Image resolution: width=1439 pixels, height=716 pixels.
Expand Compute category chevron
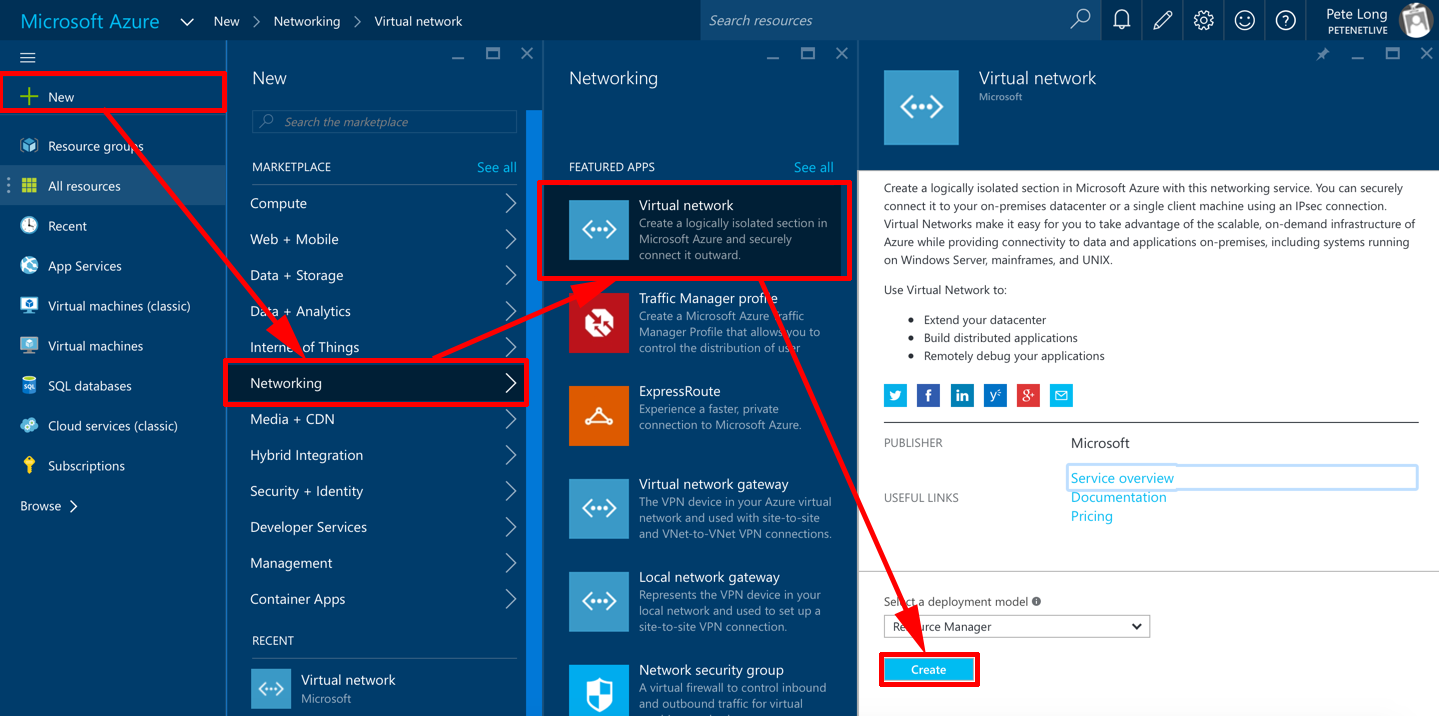click(510, 203)
